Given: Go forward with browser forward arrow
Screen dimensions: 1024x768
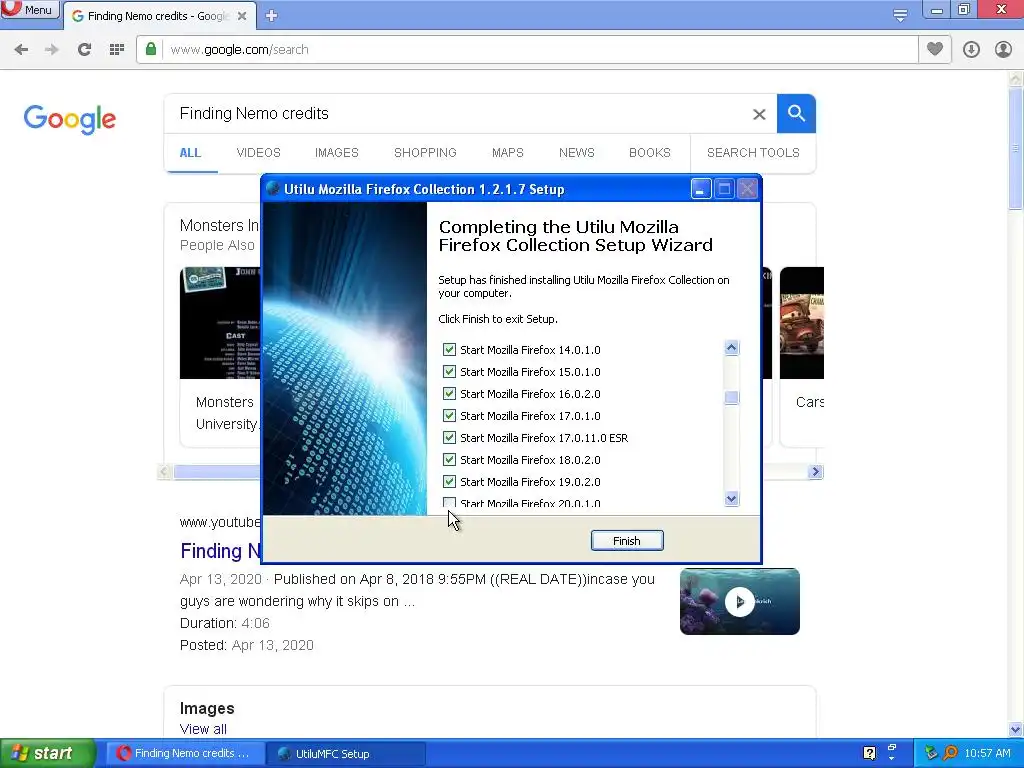Looking at the screenshot, I should [52, 50].
